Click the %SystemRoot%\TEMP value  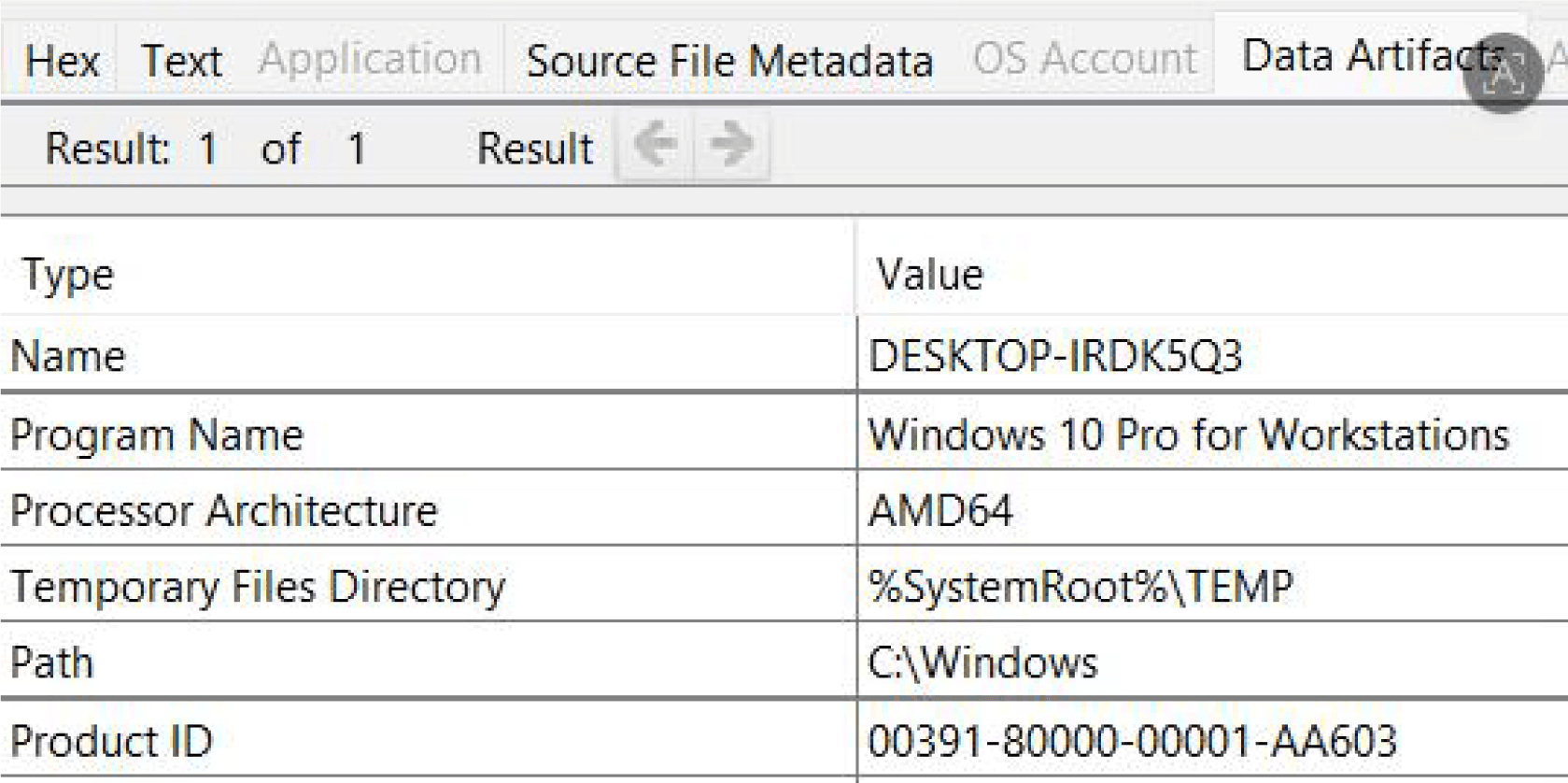[1081, 587]
